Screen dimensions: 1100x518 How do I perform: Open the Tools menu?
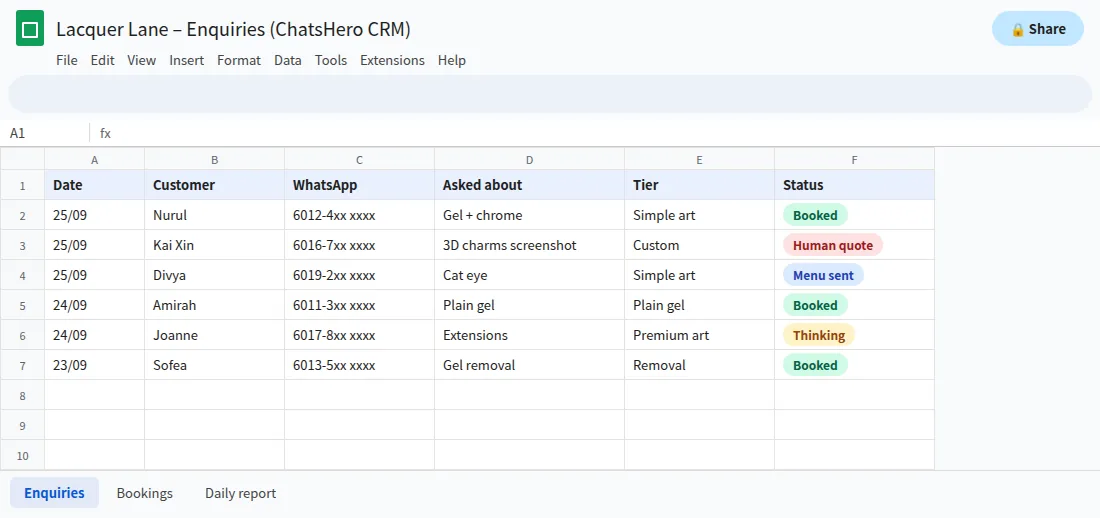point(331,60)
